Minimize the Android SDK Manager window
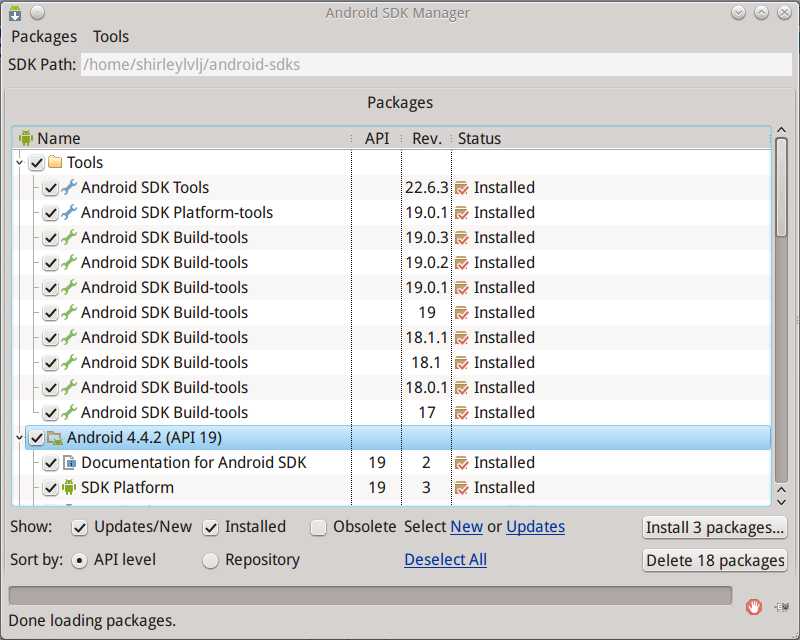The image size is (800, 640). tap(738, 13)
